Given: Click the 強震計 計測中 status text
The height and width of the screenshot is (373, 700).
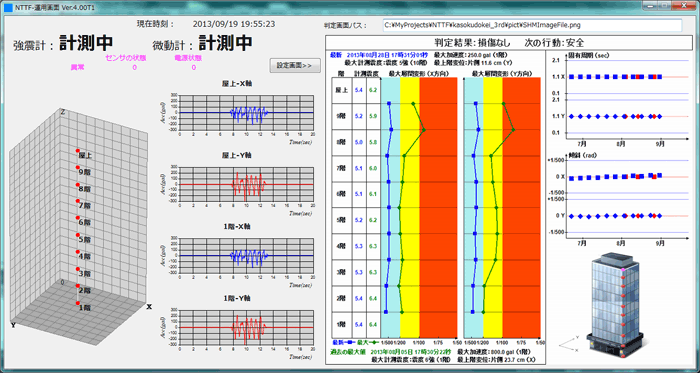Looking at the screenshot, I should (x=63, y=43).
